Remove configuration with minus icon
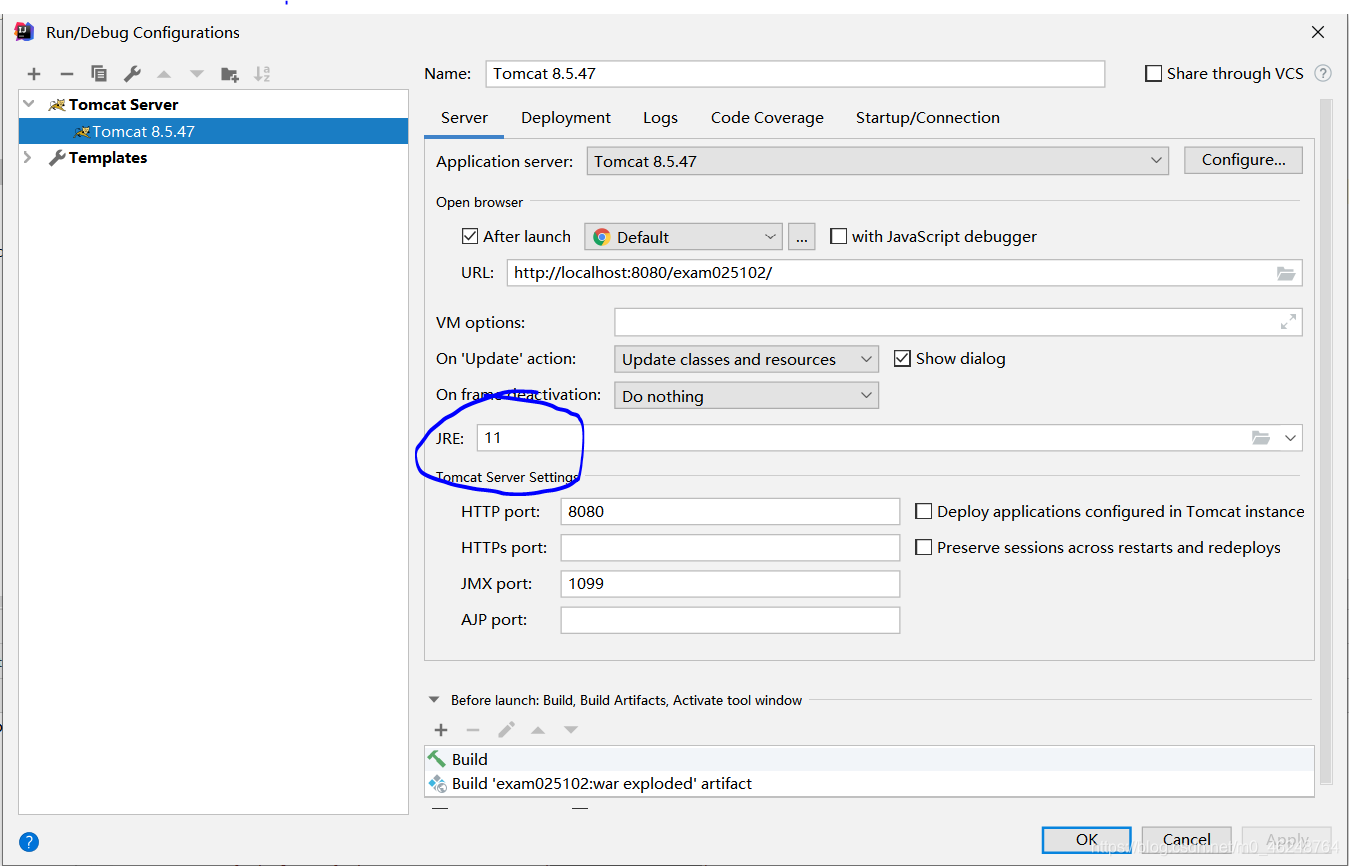Viewport: 1349px width, 866px height. pos(67,74)
